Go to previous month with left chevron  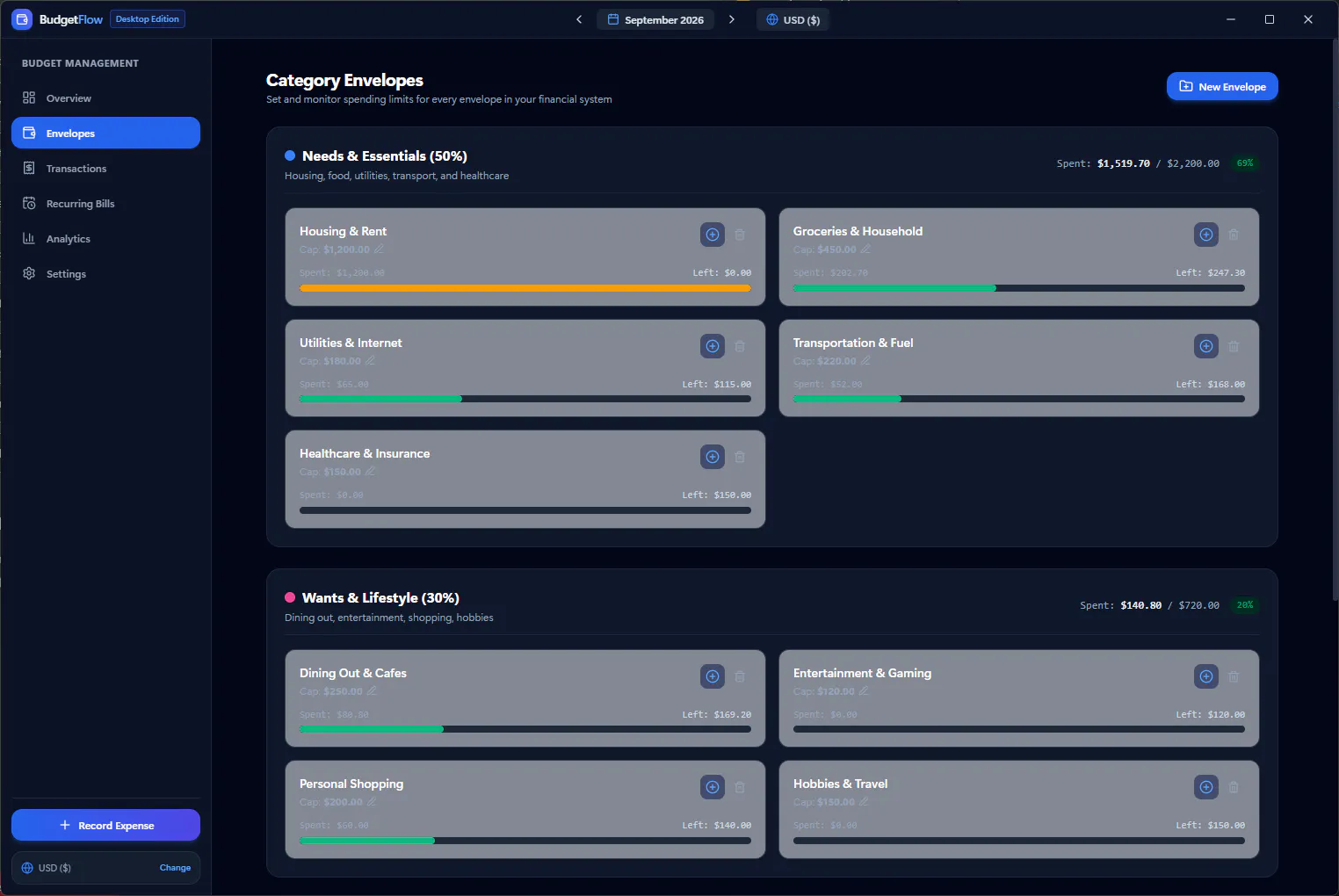click(x=579, y=19)
